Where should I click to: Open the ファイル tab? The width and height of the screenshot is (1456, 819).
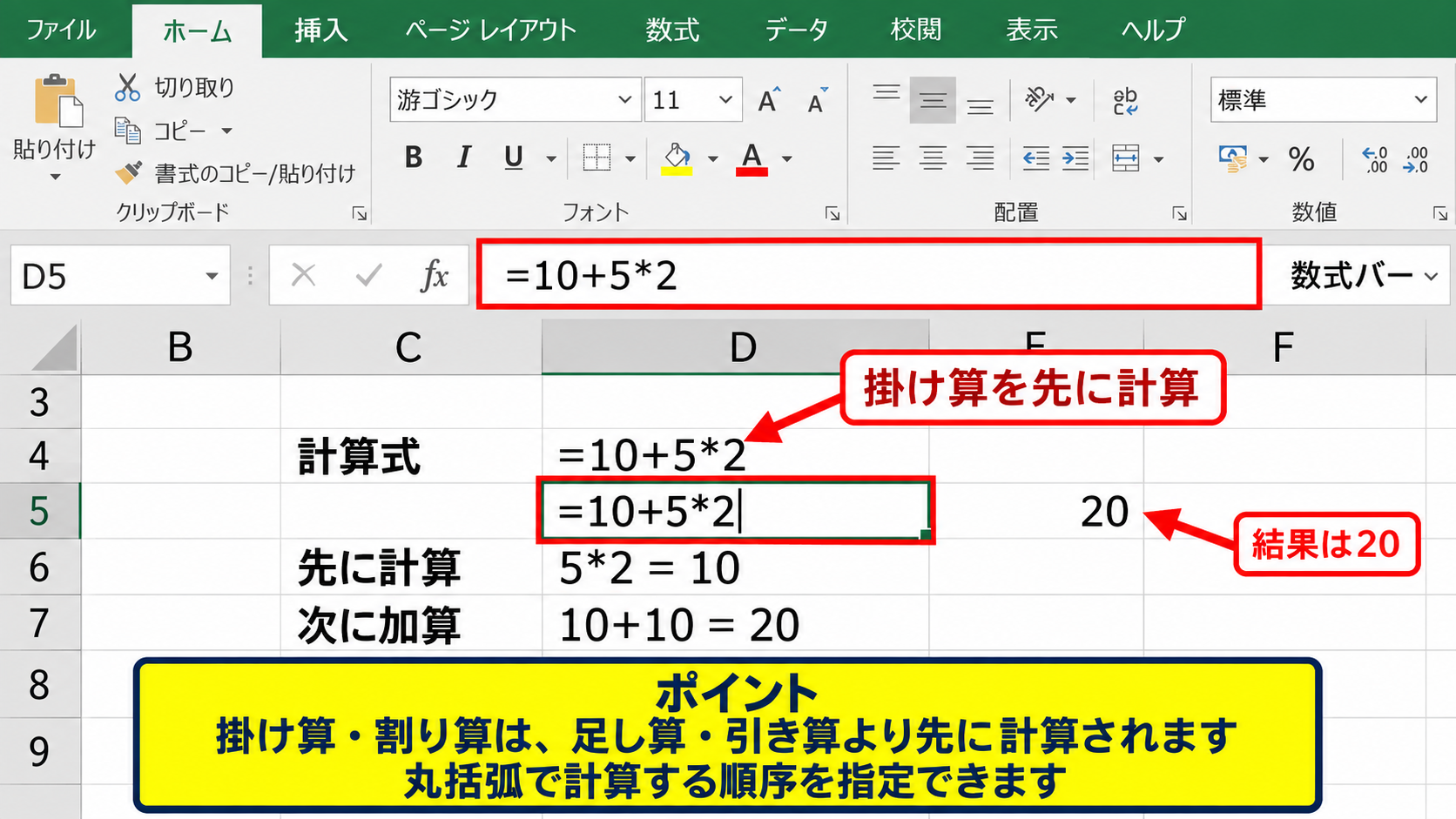click(61, 30)
